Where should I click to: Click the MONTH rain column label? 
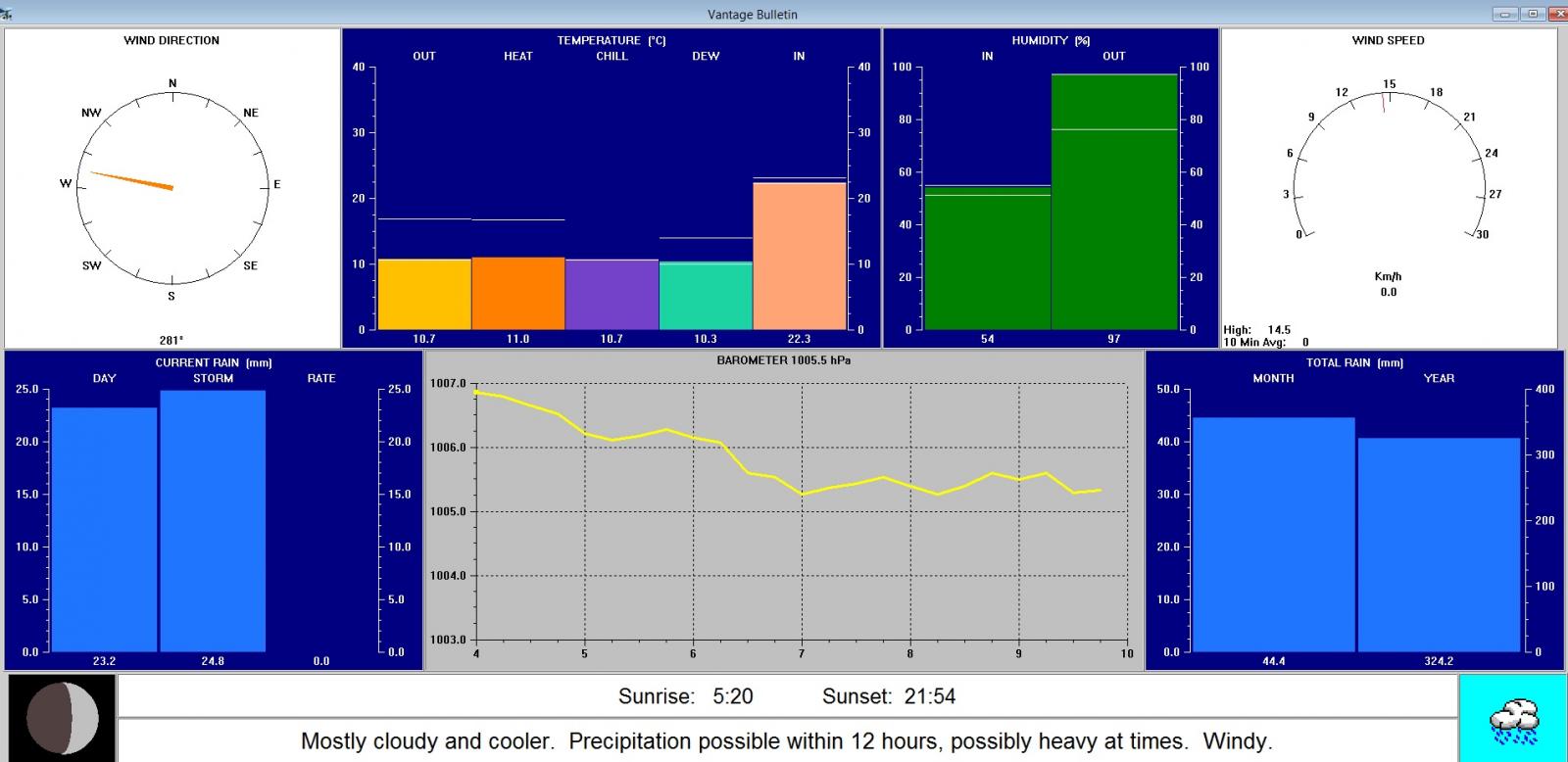(x=1274, y=378)
